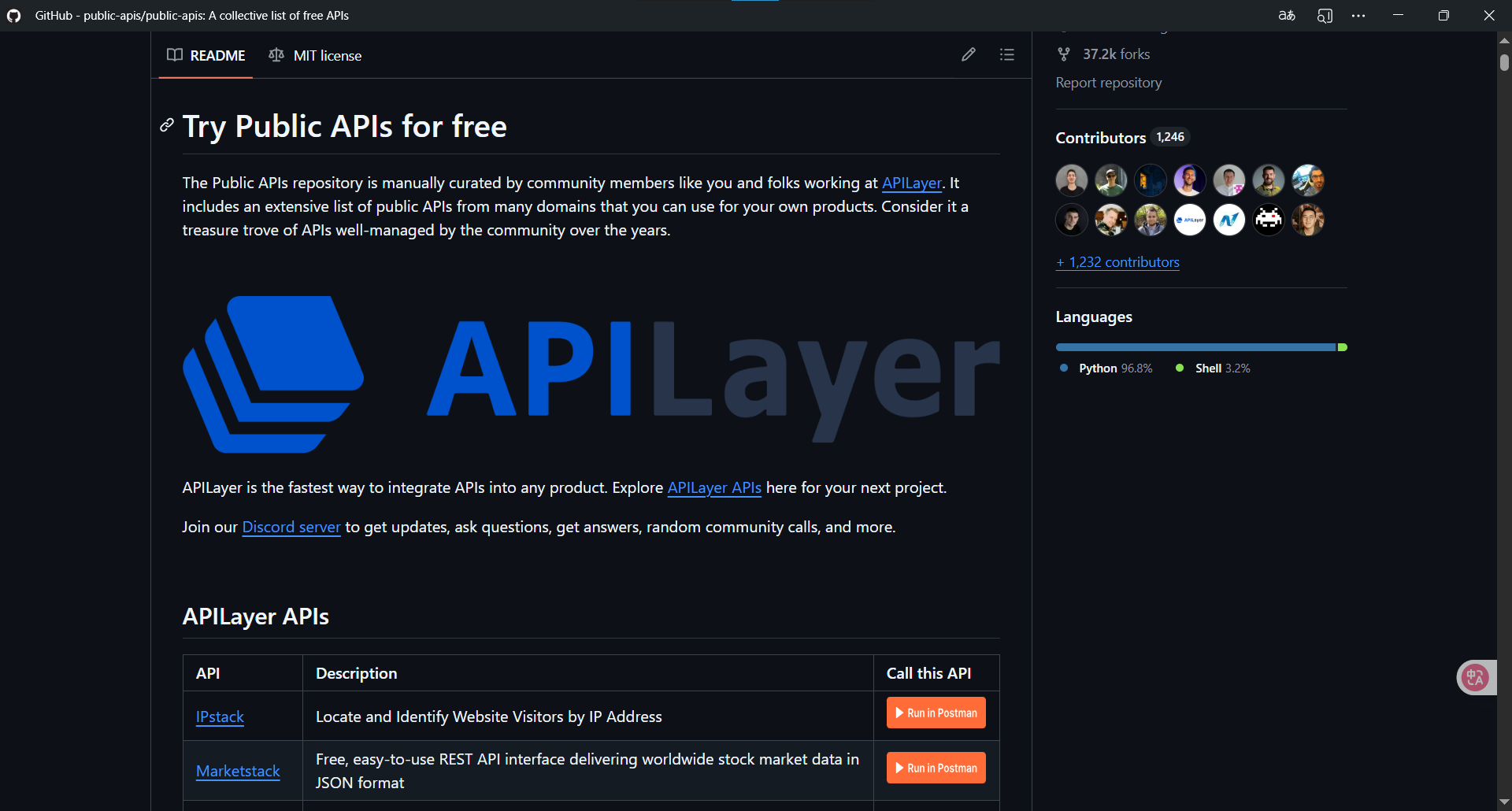
Task: Click the green Shell color dot
Action: tap(1180, 368)
